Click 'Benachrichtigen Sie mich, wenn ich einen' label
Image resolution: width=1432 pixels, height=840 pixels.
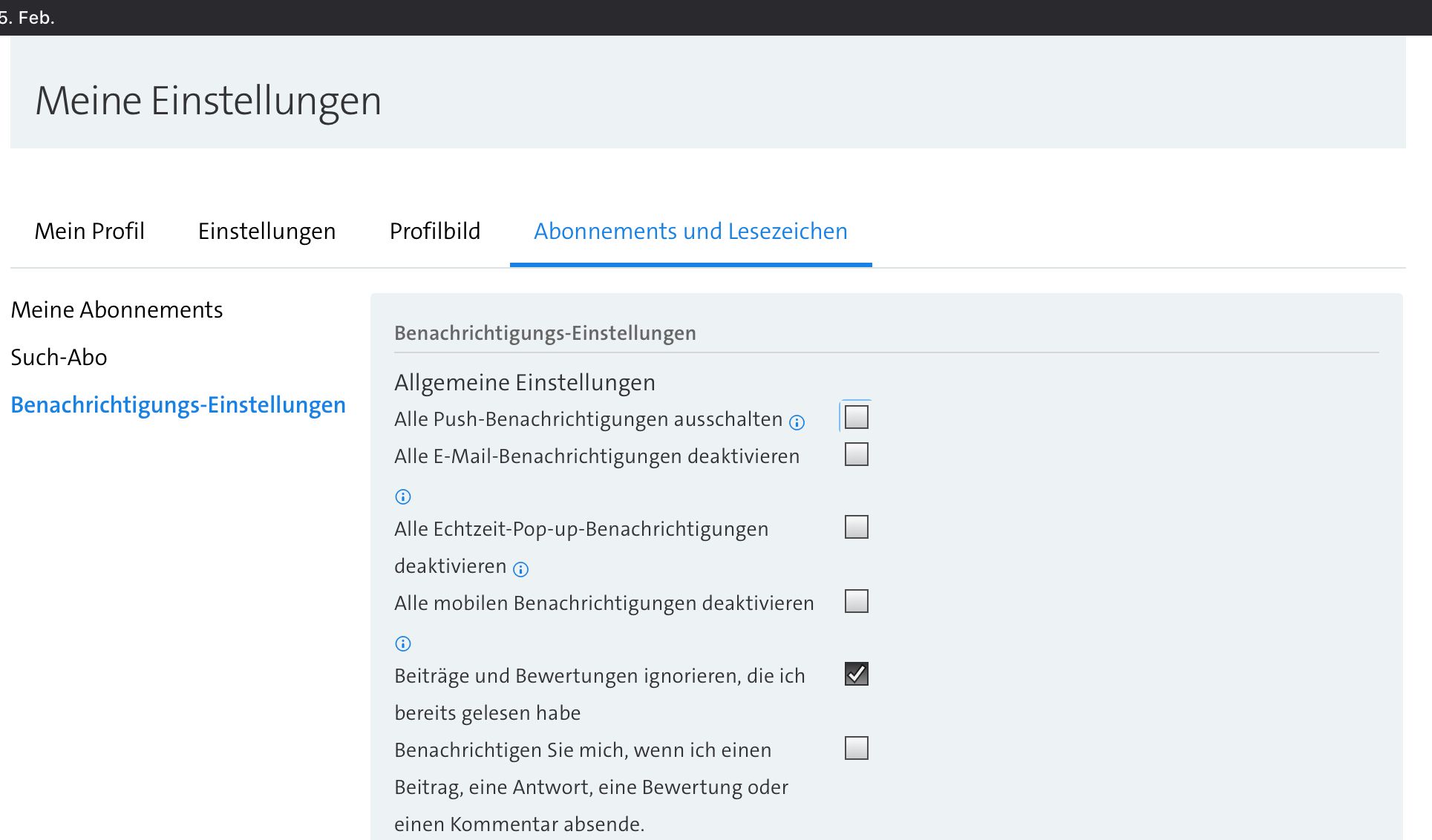[x=583, y=750]
